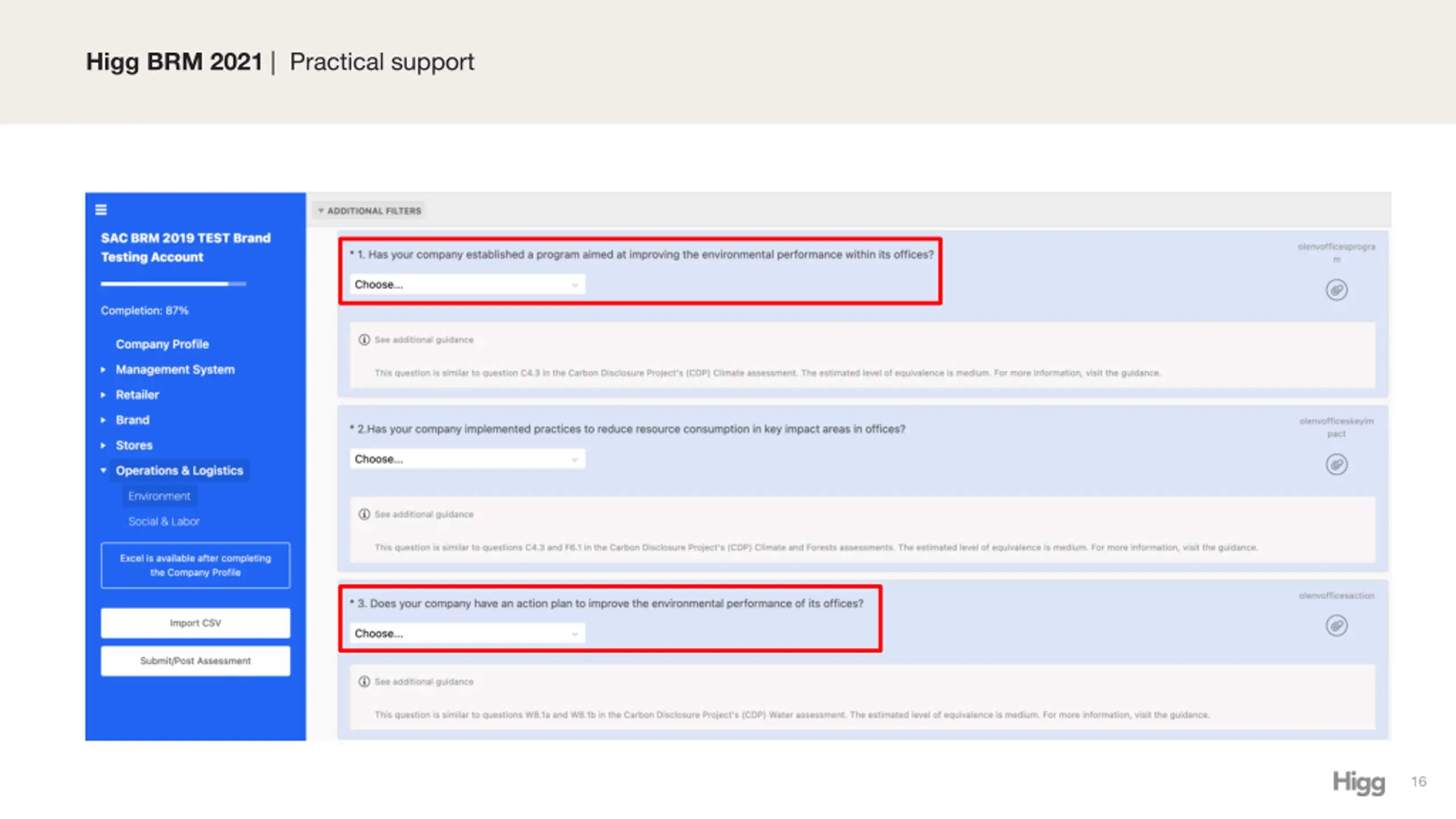Image resolution: width=1456 pixels, height=819 pixels.
Task: Open Company Profile in sidebar
Action: click(162, 344)
